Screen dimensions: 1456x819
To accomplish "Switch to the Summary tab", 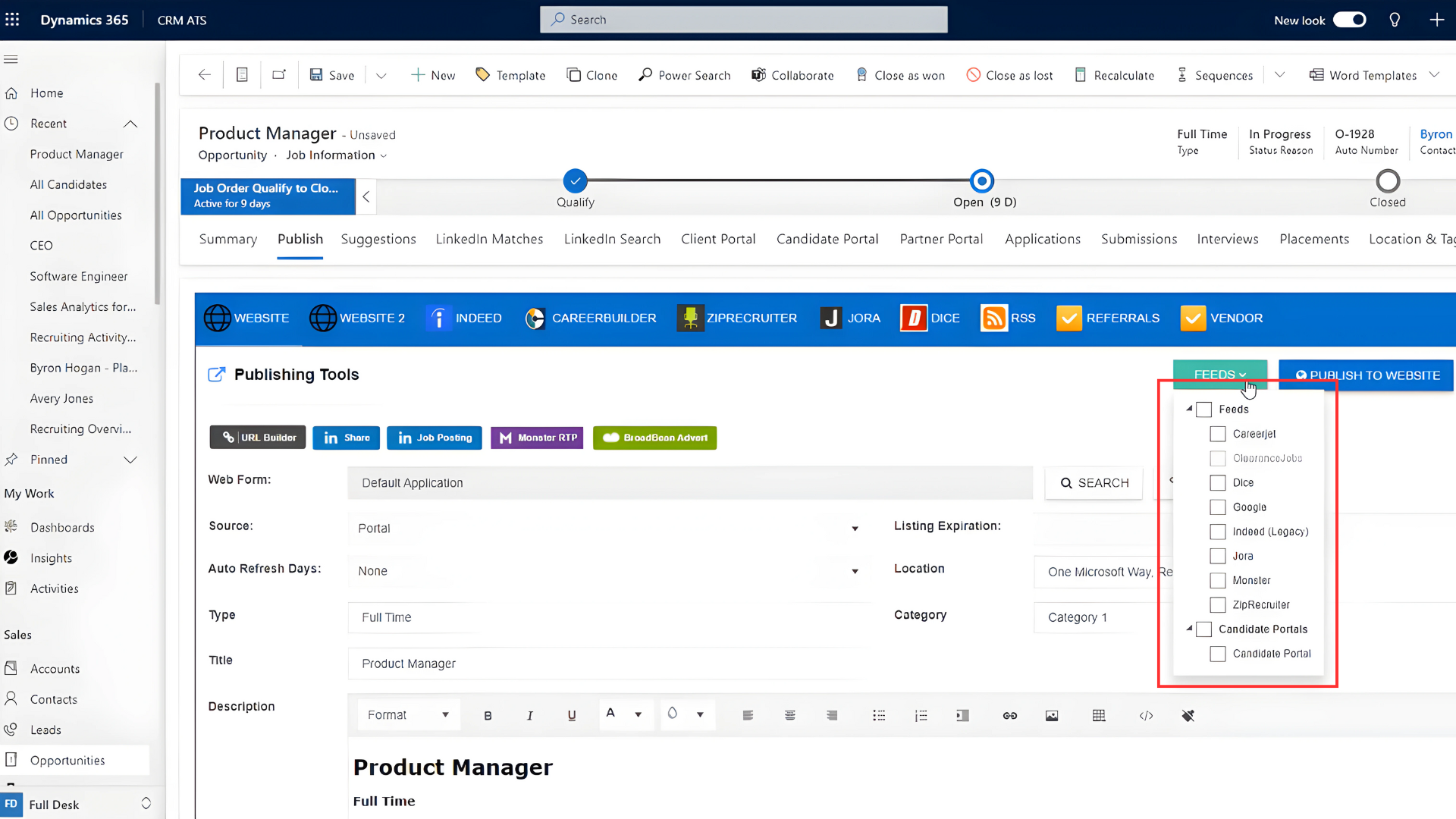I will (x=227, y=239).
